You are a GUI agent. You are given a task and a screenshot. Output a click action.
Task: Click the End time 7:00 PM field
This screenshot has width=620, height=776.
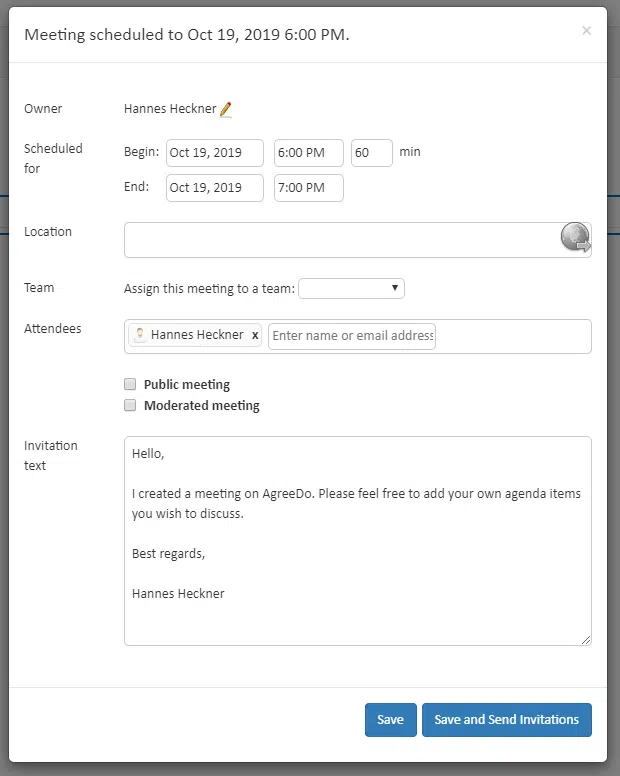tap(309, 188)
